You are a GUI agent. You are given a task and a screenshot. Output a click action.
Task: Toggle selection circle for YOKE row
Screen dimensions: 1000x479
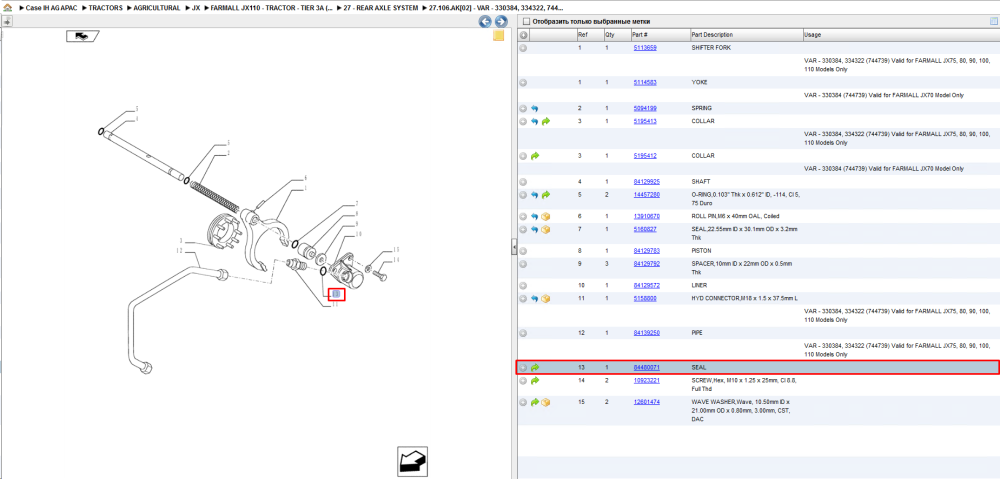pos(523,82)
